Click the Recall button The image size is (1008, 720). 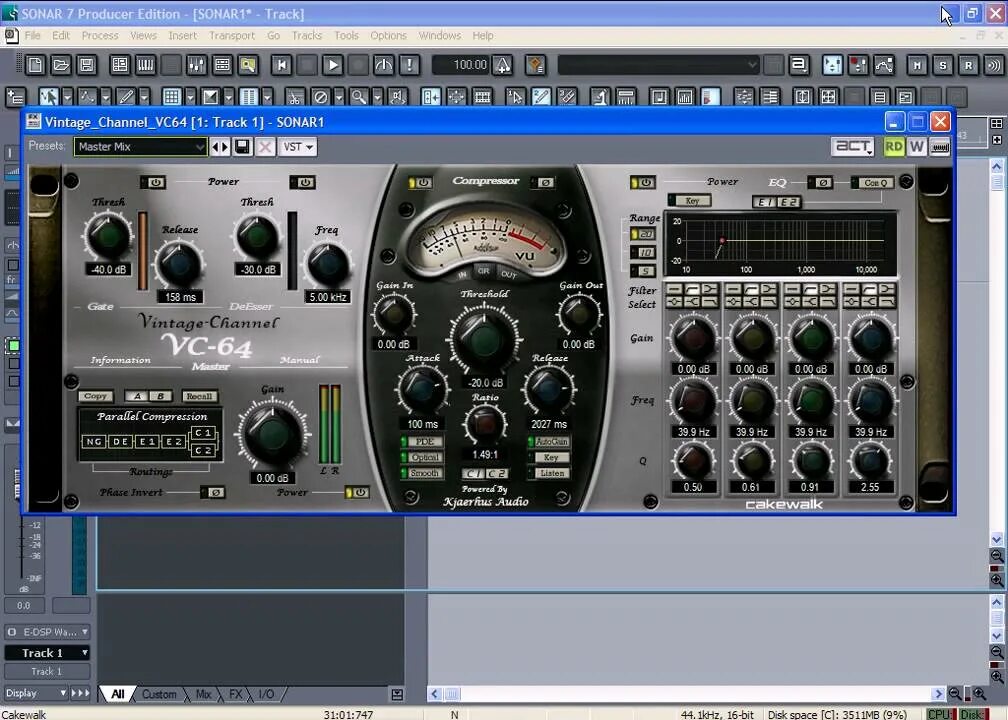tap(199, 396)
